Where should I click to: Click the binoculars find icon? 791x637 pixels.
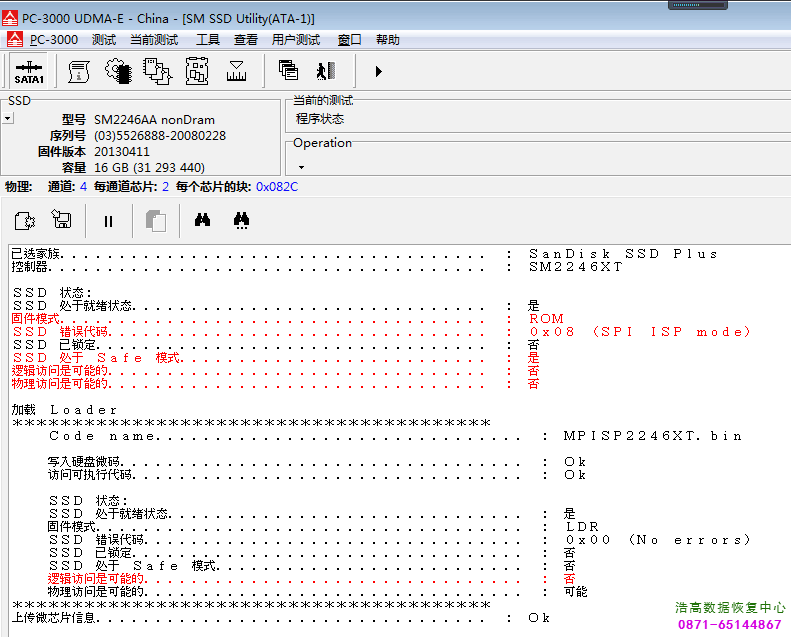pos(202,221)
